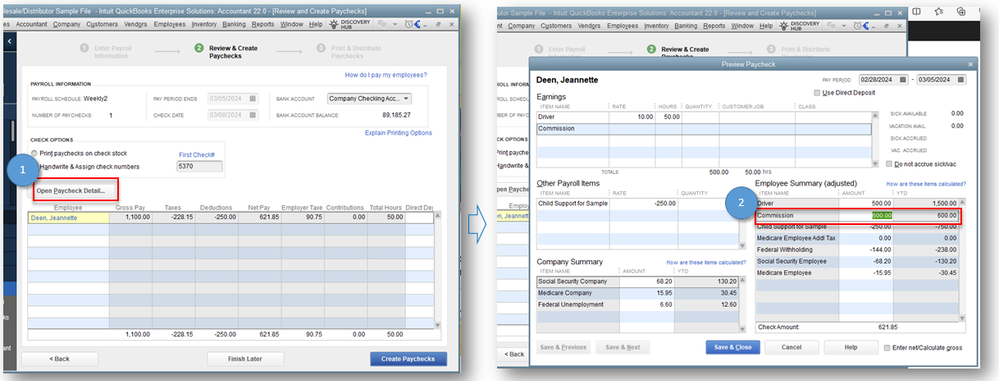The width and height of the screenshot is (999, 381).
Task: Click Driver hours cell 50.00
Action: 668,117
